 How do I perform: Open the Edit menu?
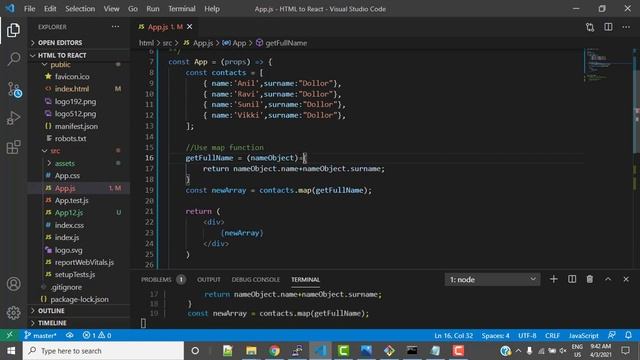pos(50,9)
